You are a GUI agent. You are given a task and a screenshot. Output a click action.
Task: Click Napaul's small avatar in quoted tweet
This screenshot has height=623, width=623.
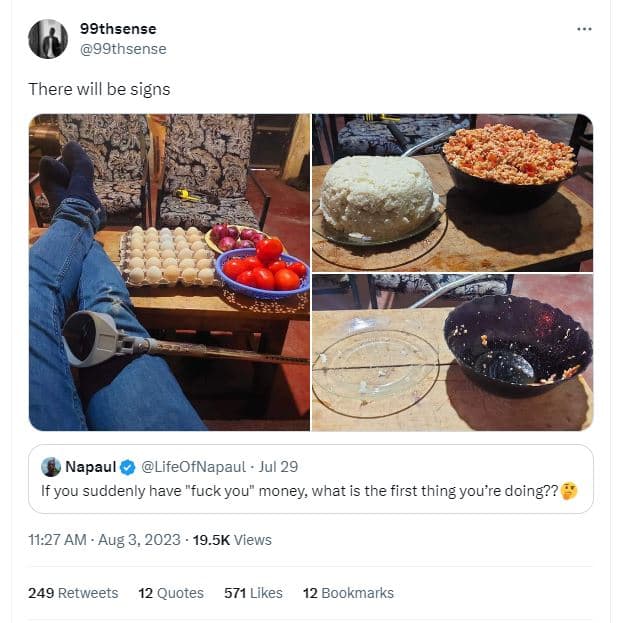(x=51, y=467)
